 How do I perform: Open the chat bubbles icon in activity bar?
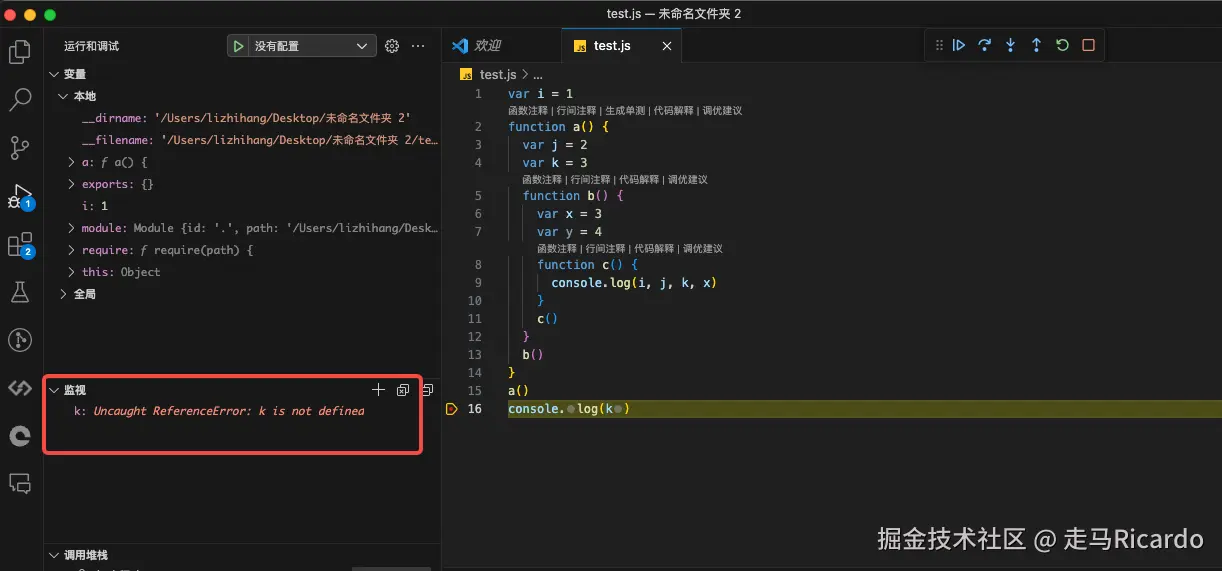coord(20,484)
